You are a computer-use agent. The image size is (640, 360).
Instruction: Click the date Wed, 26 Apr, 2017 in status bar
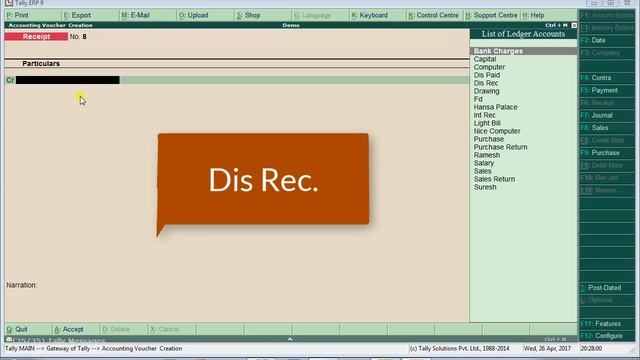547,349
